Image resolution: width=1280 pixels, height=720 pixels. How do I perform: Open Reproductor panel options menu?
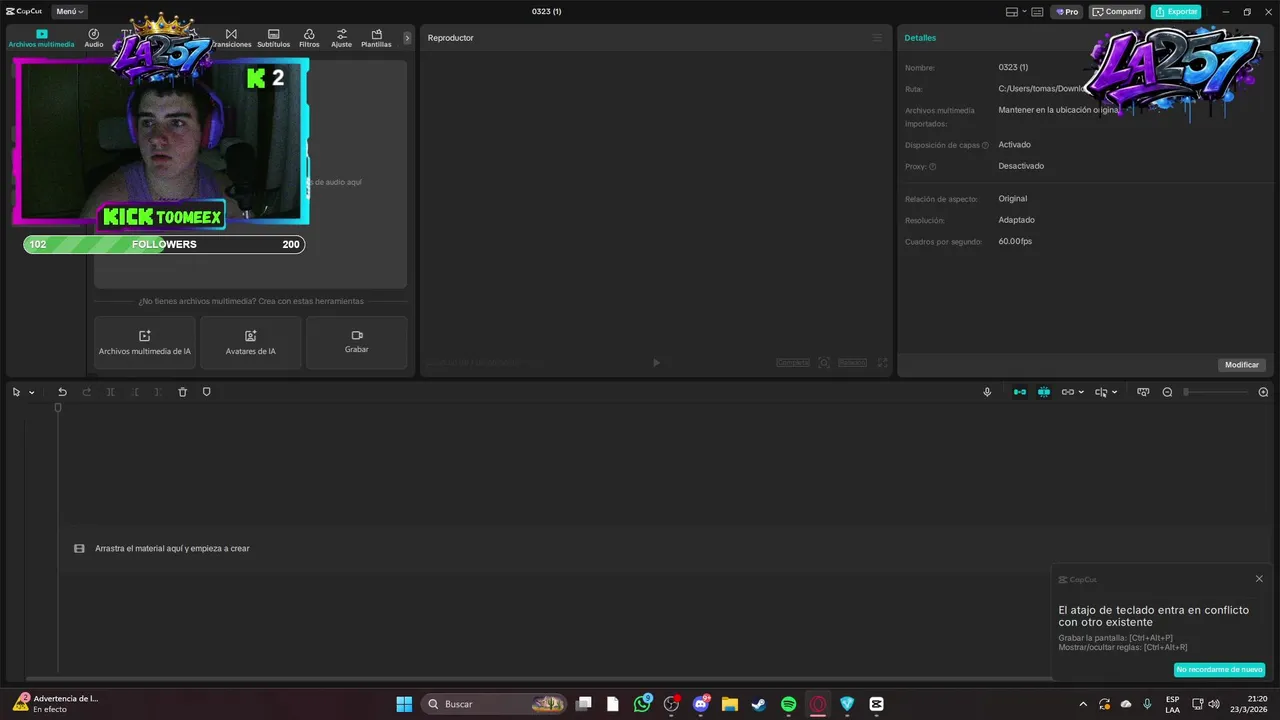pos(877,38)
